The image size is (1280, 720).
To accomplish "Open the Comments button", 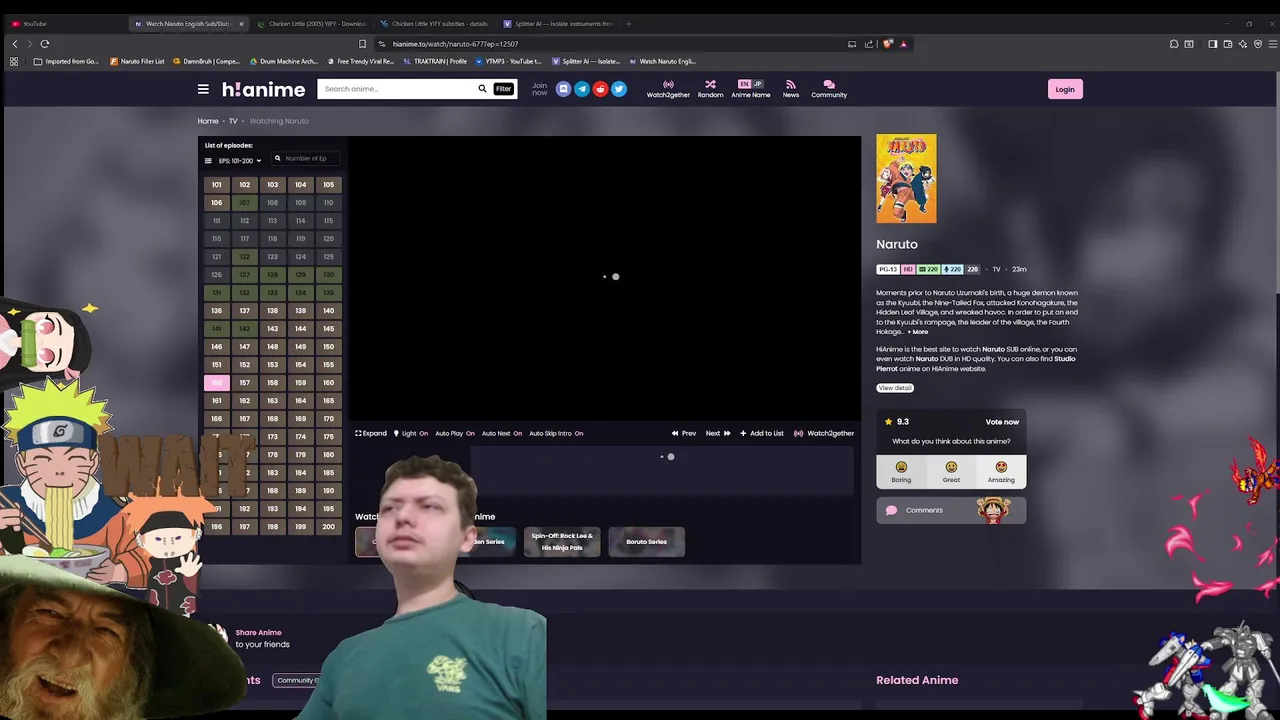I will pos(951,510).
